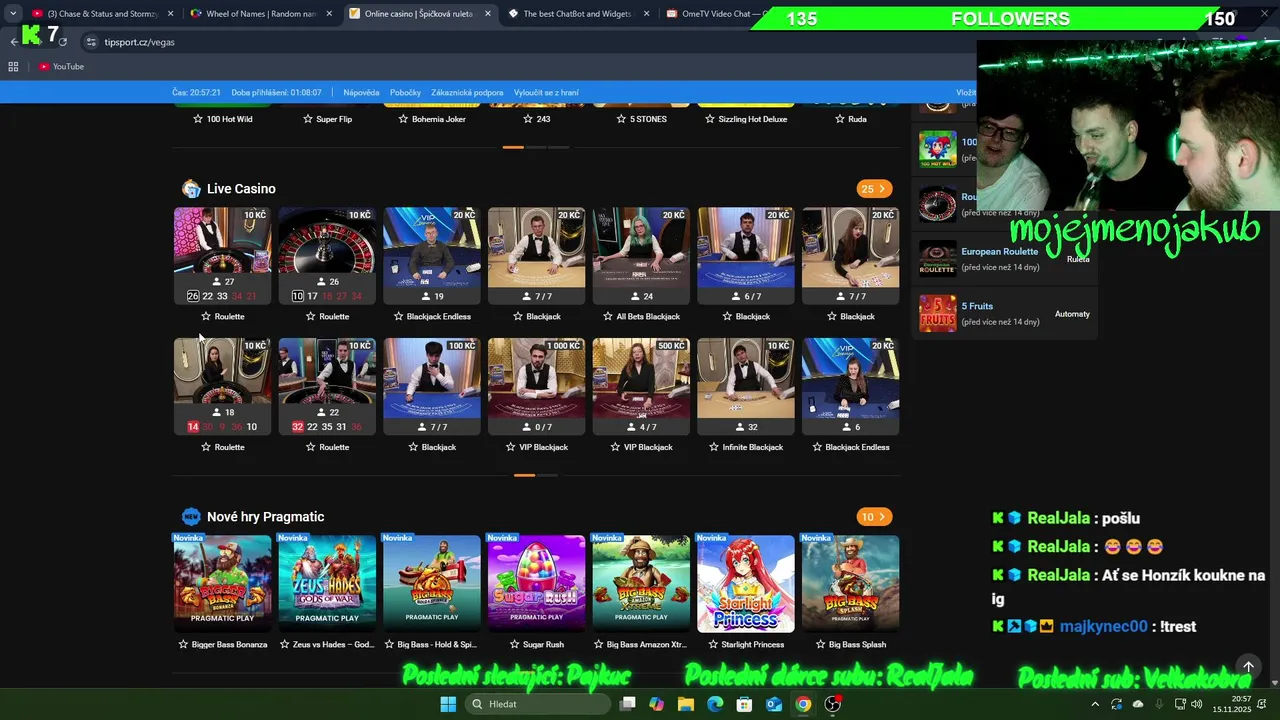The width and height of the screenshot is (1280, 720).
Task: Star the All Bets Blackjack table
Action: [608, 317]
